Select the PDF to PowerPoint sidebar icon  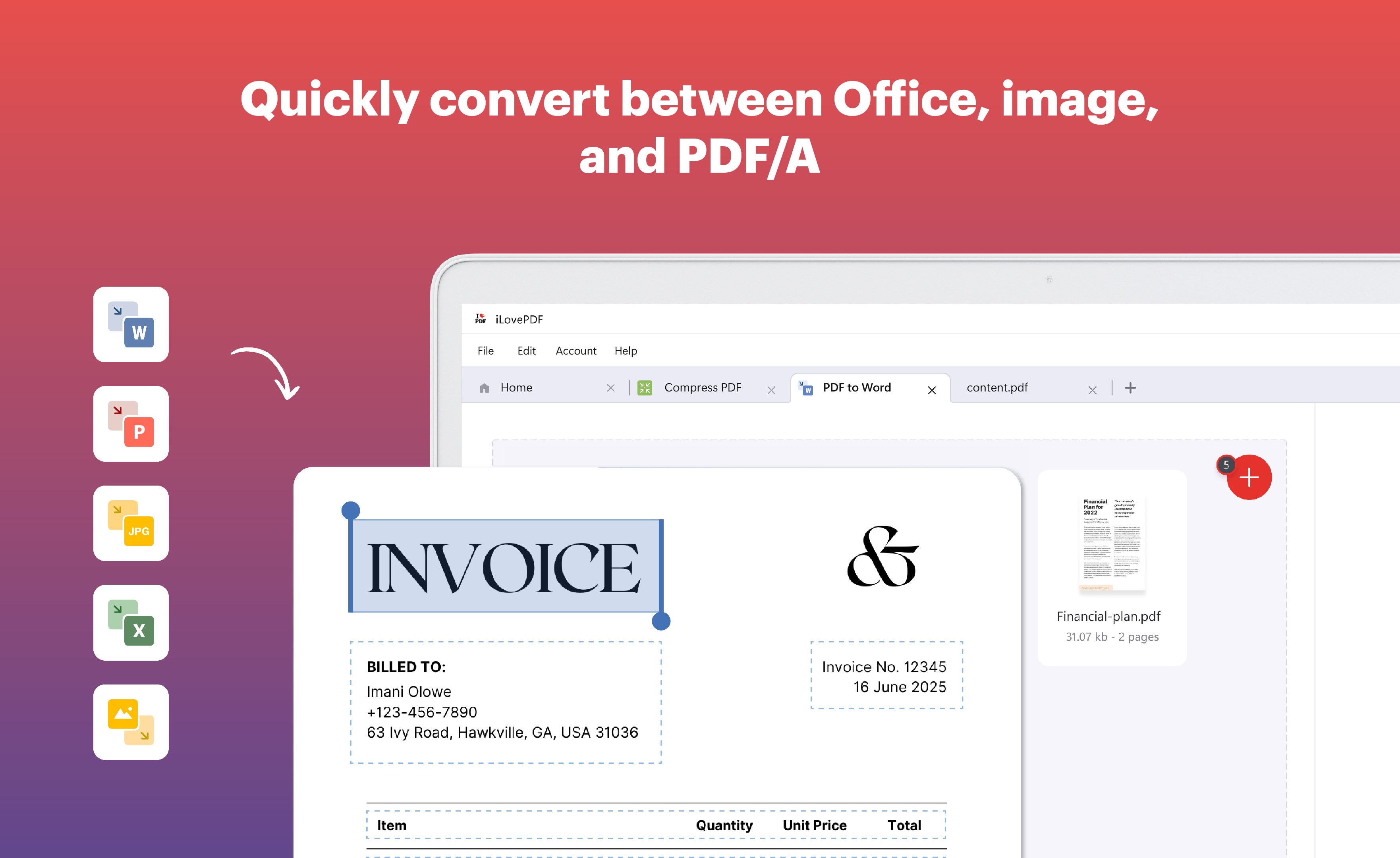(x=130, y=425)
